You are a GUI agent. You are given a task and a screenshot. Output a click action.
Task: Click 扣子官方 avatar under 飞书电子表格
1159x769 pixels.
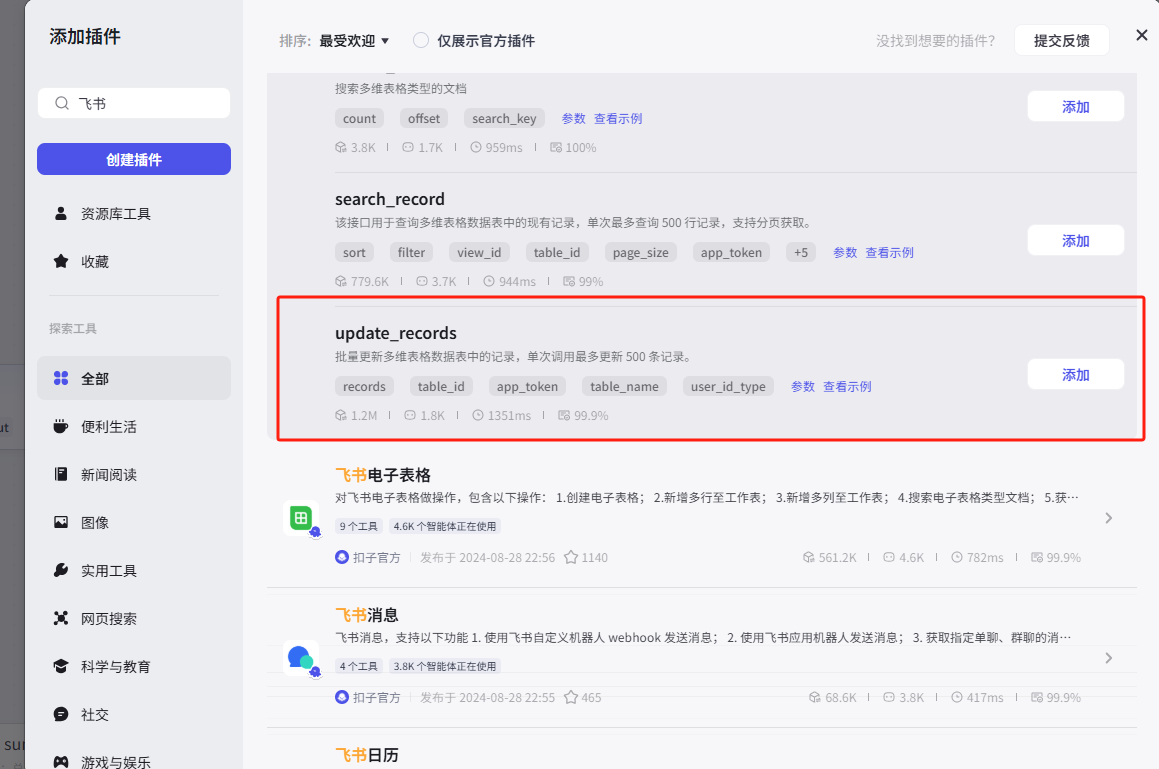coord(341,558)
